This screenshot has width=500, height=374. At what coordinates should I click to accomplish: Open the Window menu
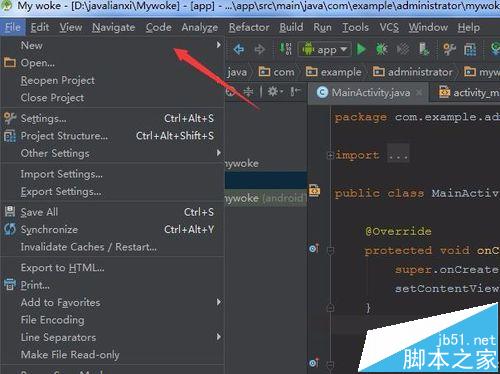pyautogui.click(x=428, y=27)
